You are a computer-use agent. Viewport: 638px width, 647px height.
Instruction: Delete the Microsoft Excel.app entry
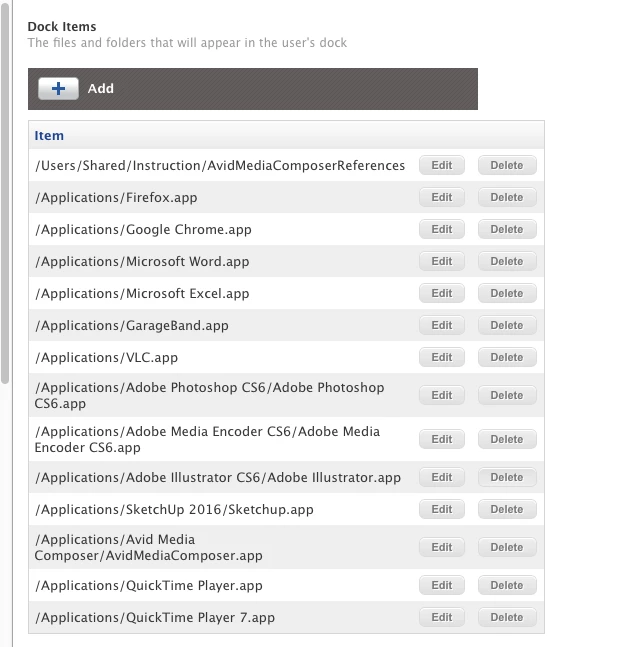(507, 293)
